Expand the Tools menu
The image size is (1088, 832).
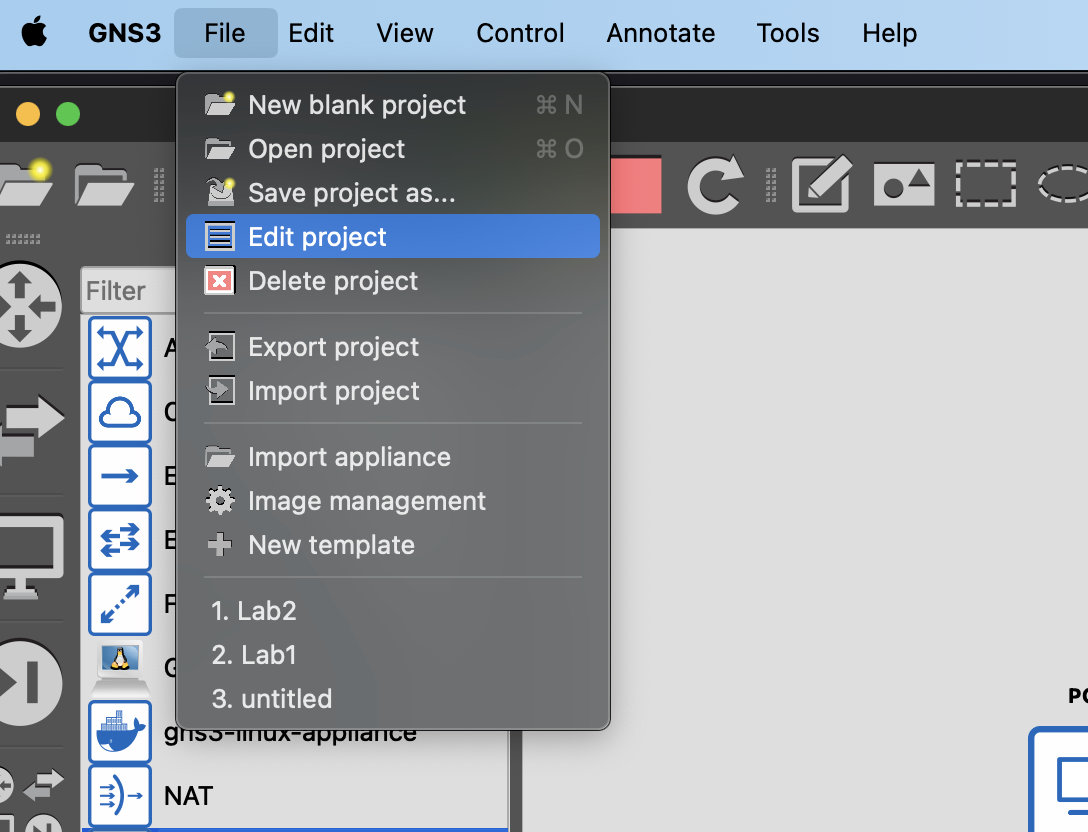(787, 33)
